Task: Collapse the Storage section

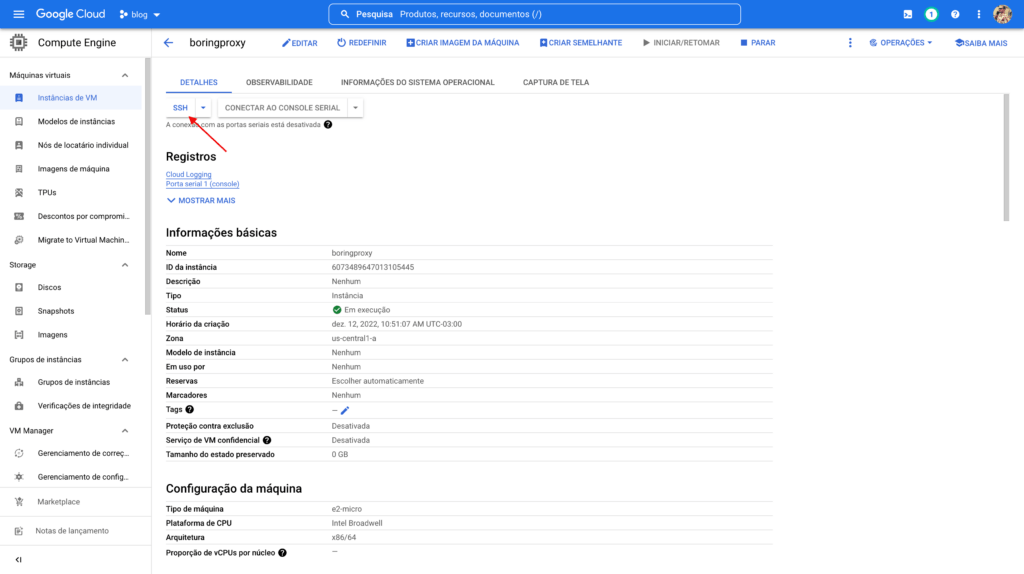Action: click(125, 265)
